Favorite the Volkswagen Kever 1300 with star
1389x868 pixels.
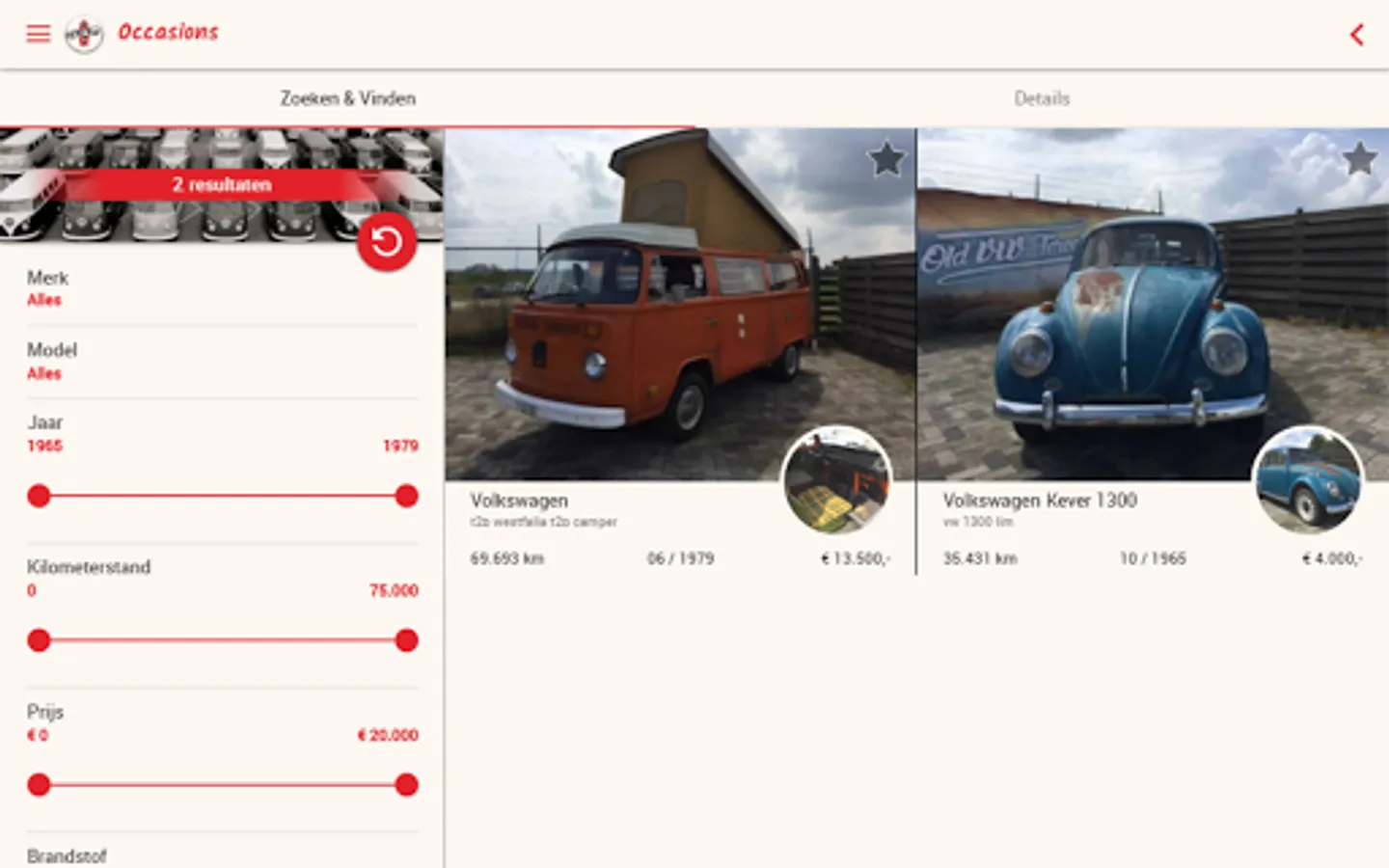point(1359,158)
